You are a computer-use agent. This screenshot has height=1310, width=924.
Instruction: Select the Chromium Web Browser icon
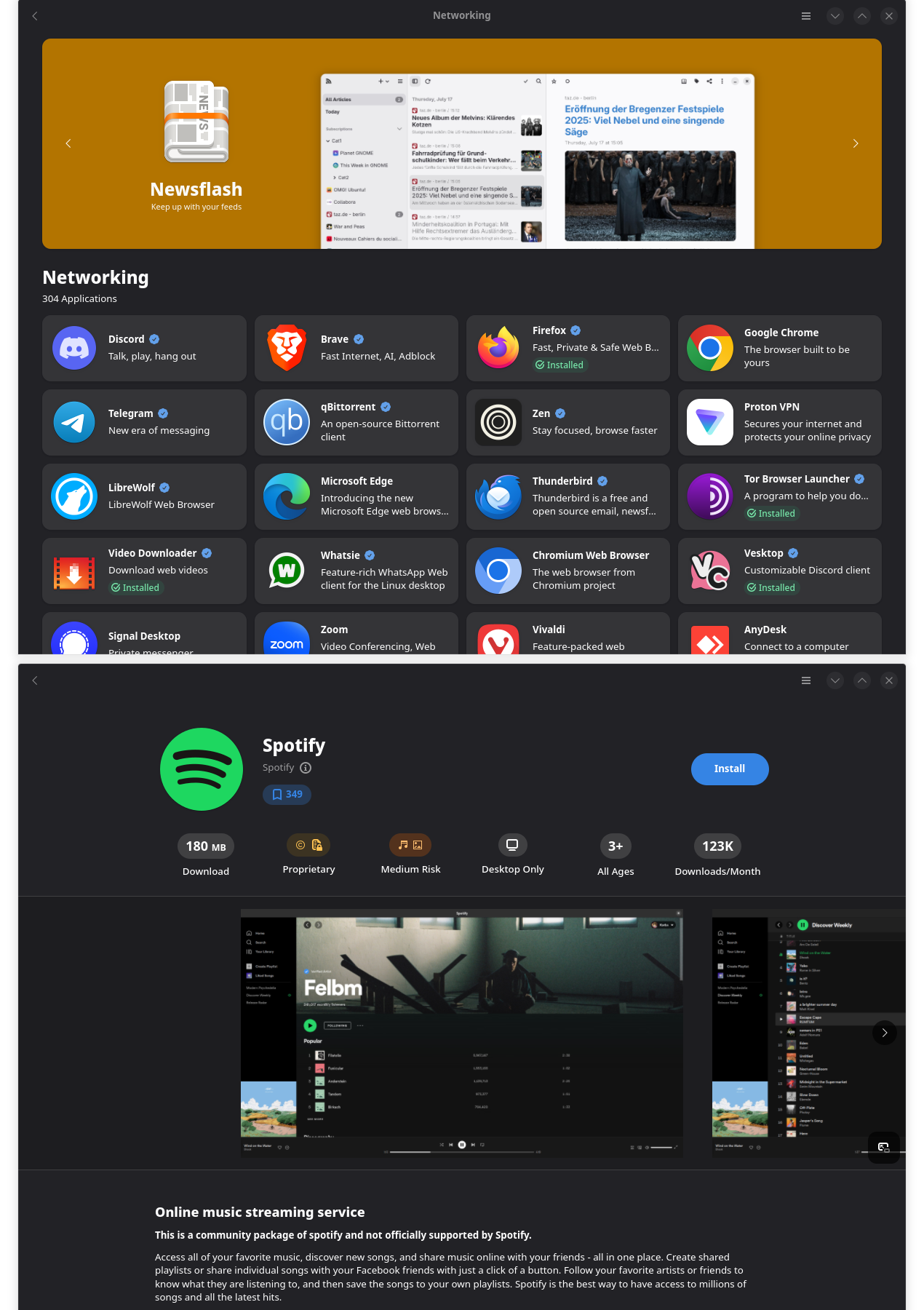[498, 571]
